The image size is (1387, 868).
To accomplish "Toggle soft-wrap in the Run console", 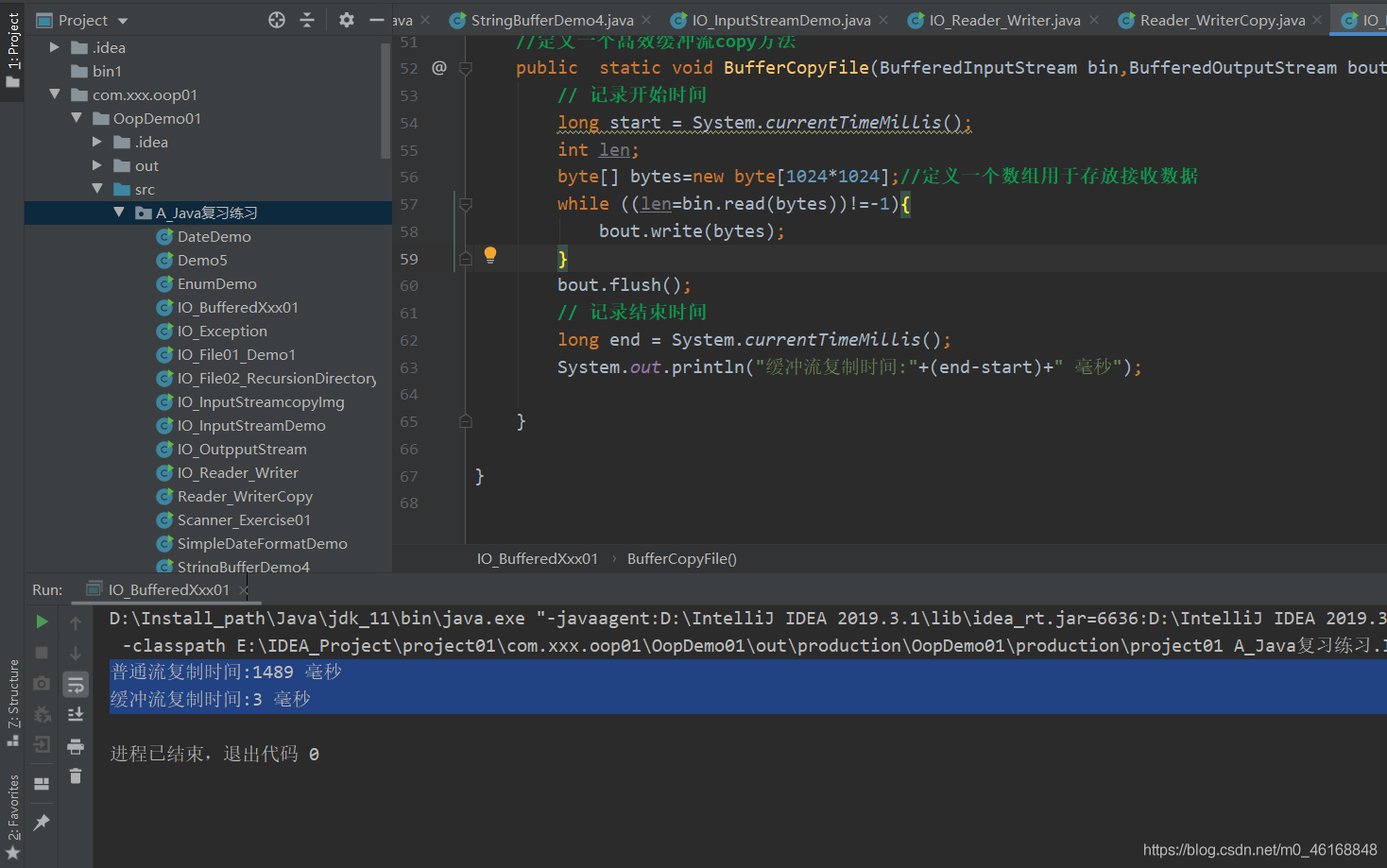I will pyautogui.click(x=76, y=684).
